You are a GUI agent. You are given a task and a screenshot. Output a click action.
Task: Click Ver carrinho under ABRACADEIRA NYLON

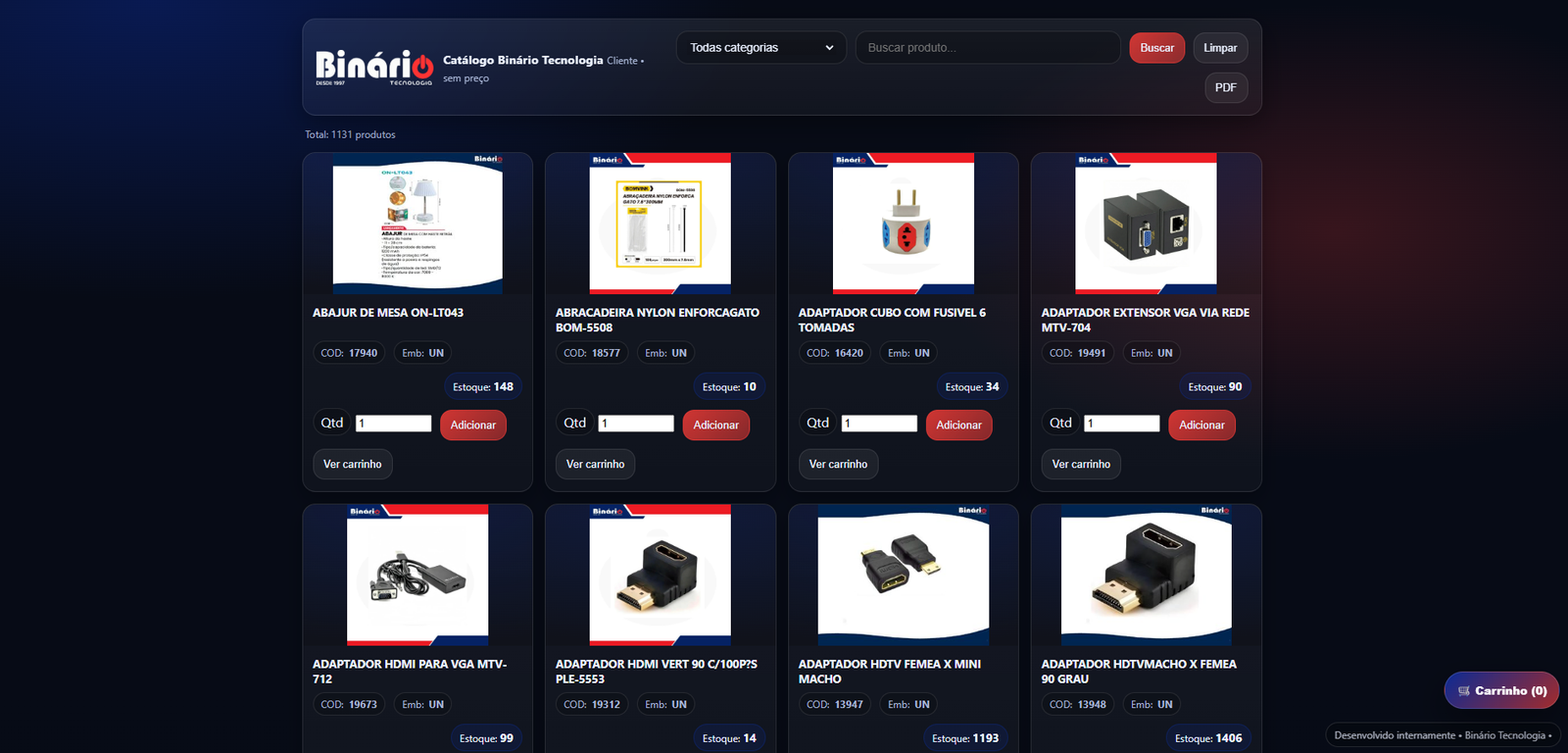tap(596, 464)
